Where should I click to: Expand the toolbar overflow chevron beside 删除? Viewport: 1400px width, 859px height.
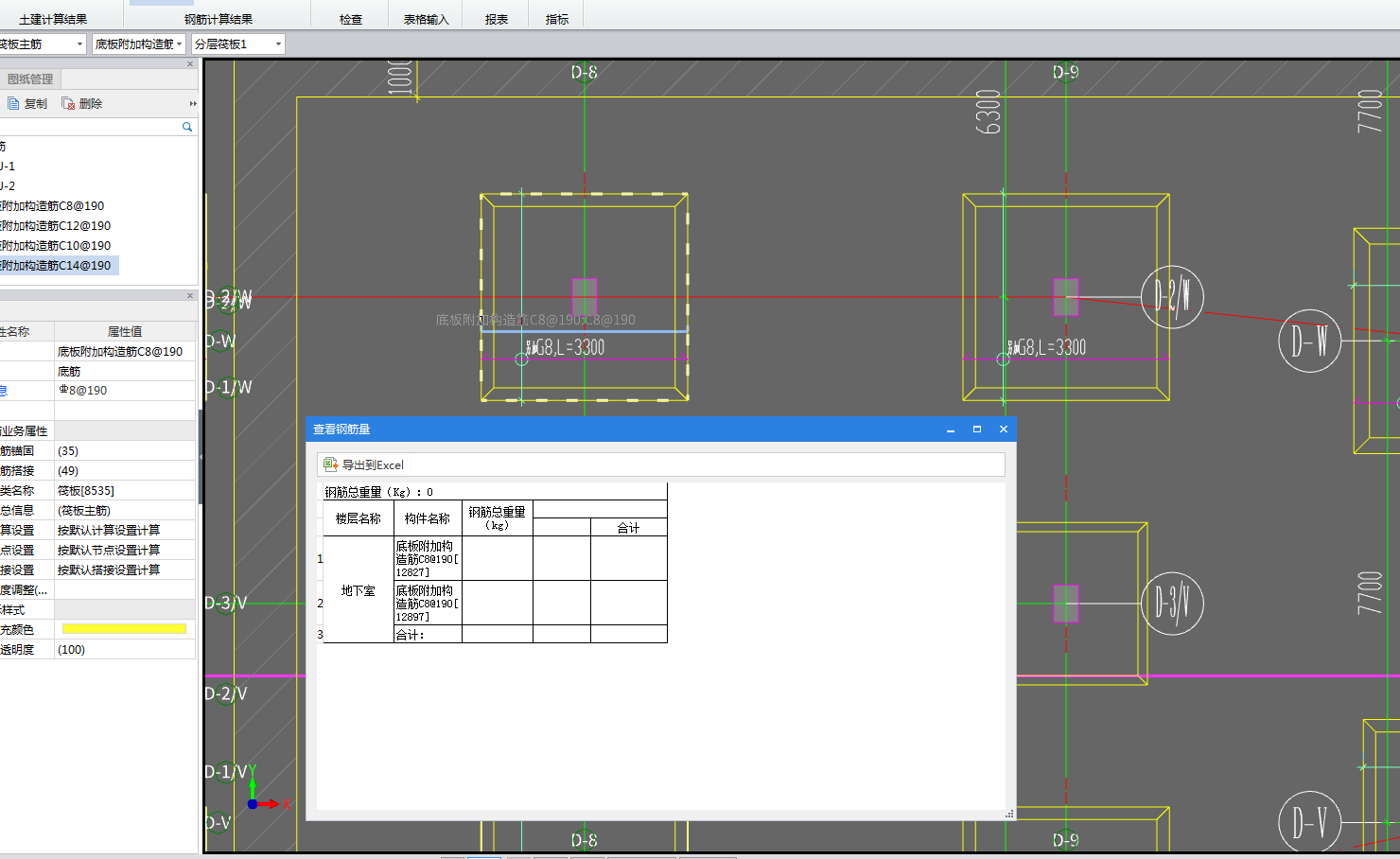pyautogui.click(x=193, y=104)
